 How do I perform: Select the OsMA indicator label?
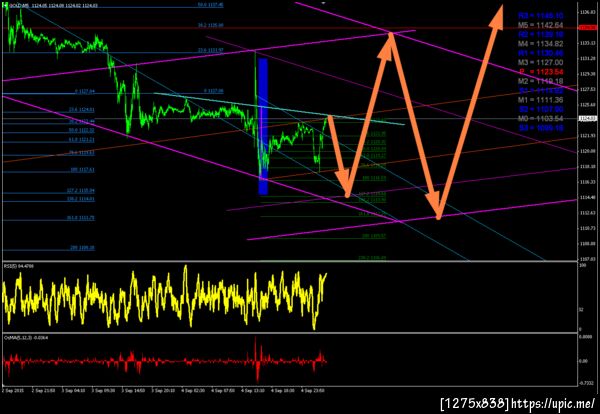pos(26,338)
